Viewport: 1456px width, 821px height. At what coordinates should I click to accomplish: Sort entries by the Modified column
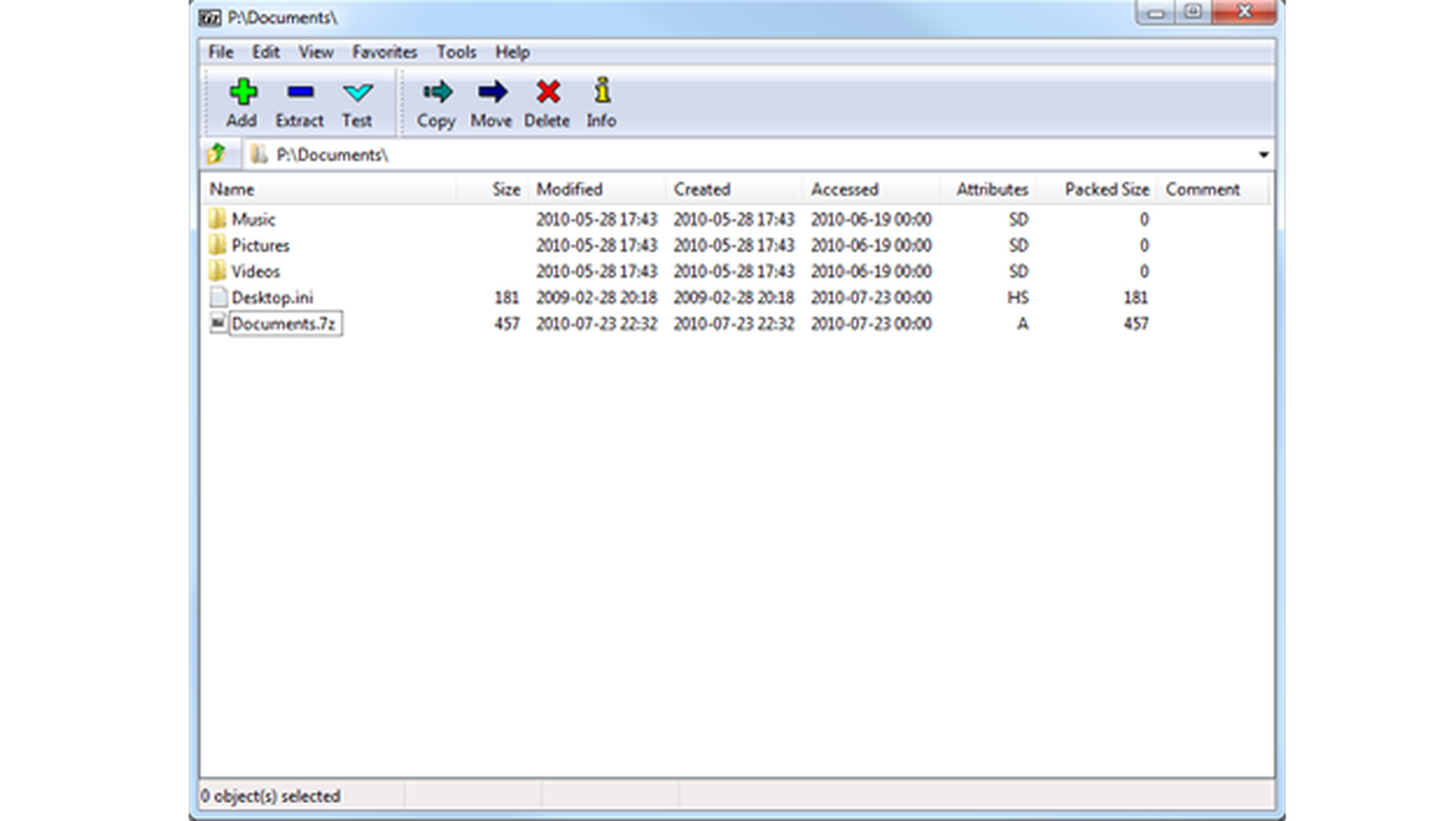[569, 189]
